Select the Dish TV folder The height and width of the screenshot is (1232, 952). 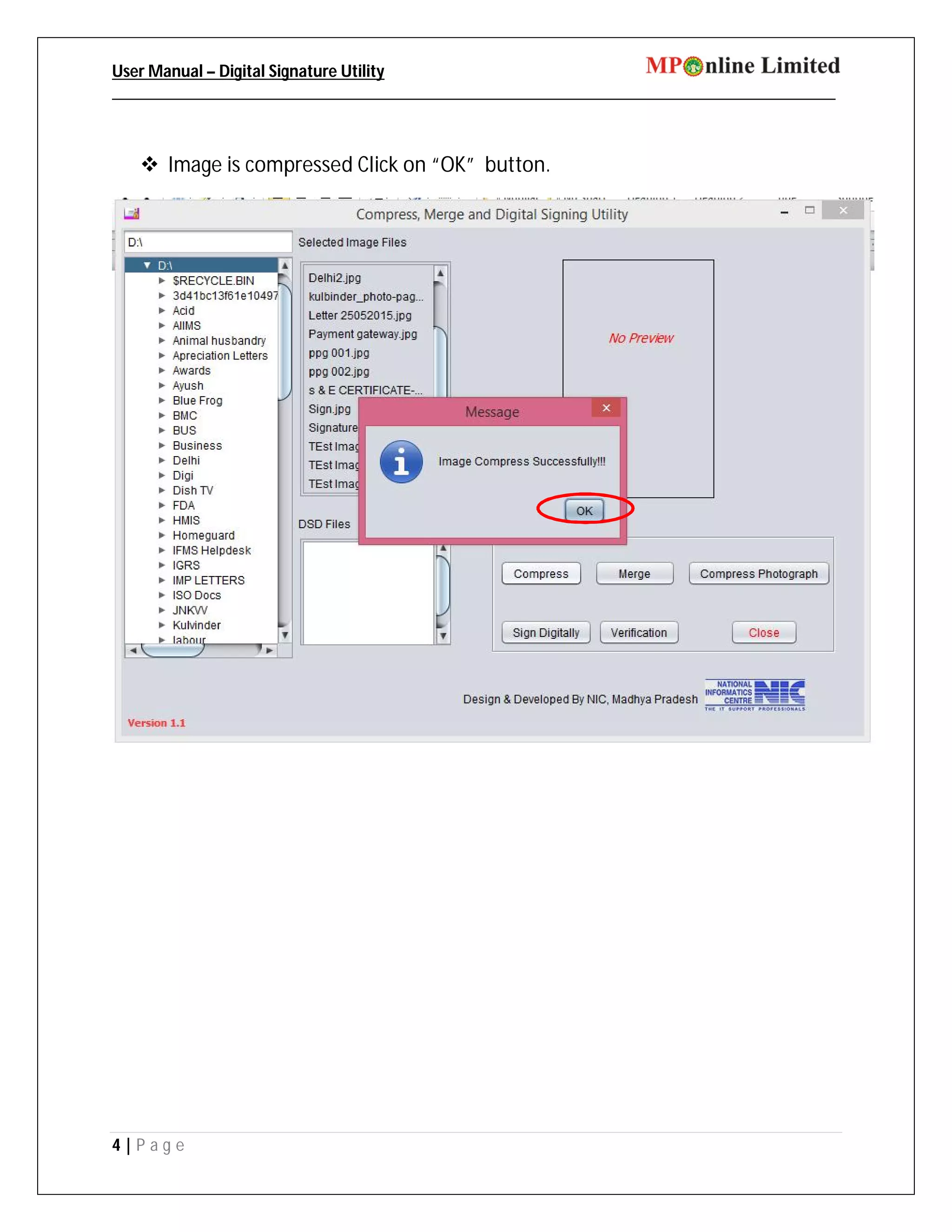(x=193, y=490)
